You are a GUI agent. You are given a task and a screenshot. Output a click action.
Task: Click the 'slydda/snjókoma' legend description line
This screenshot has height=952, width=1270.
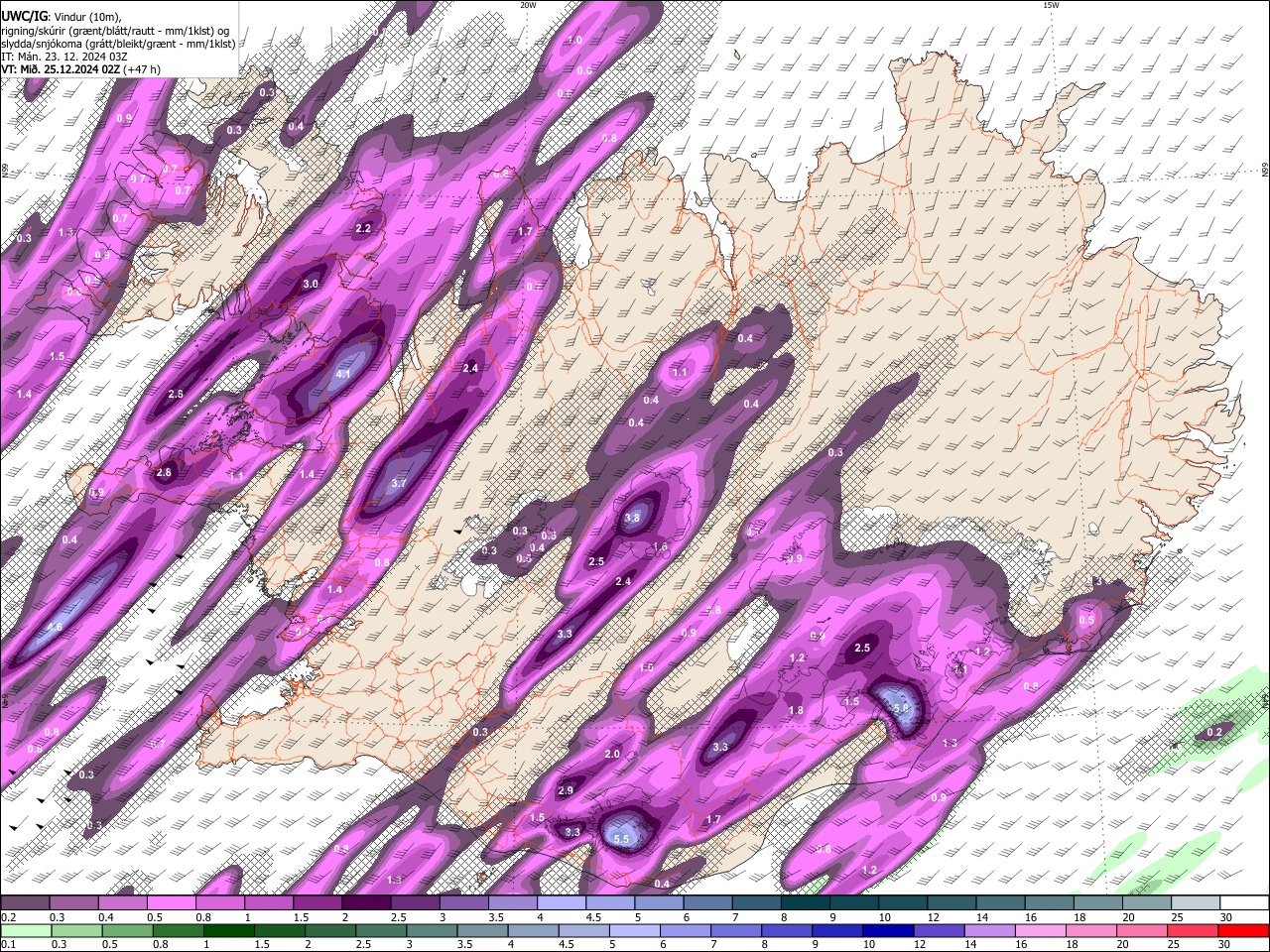pyautogui.click(x=118, y=44)
